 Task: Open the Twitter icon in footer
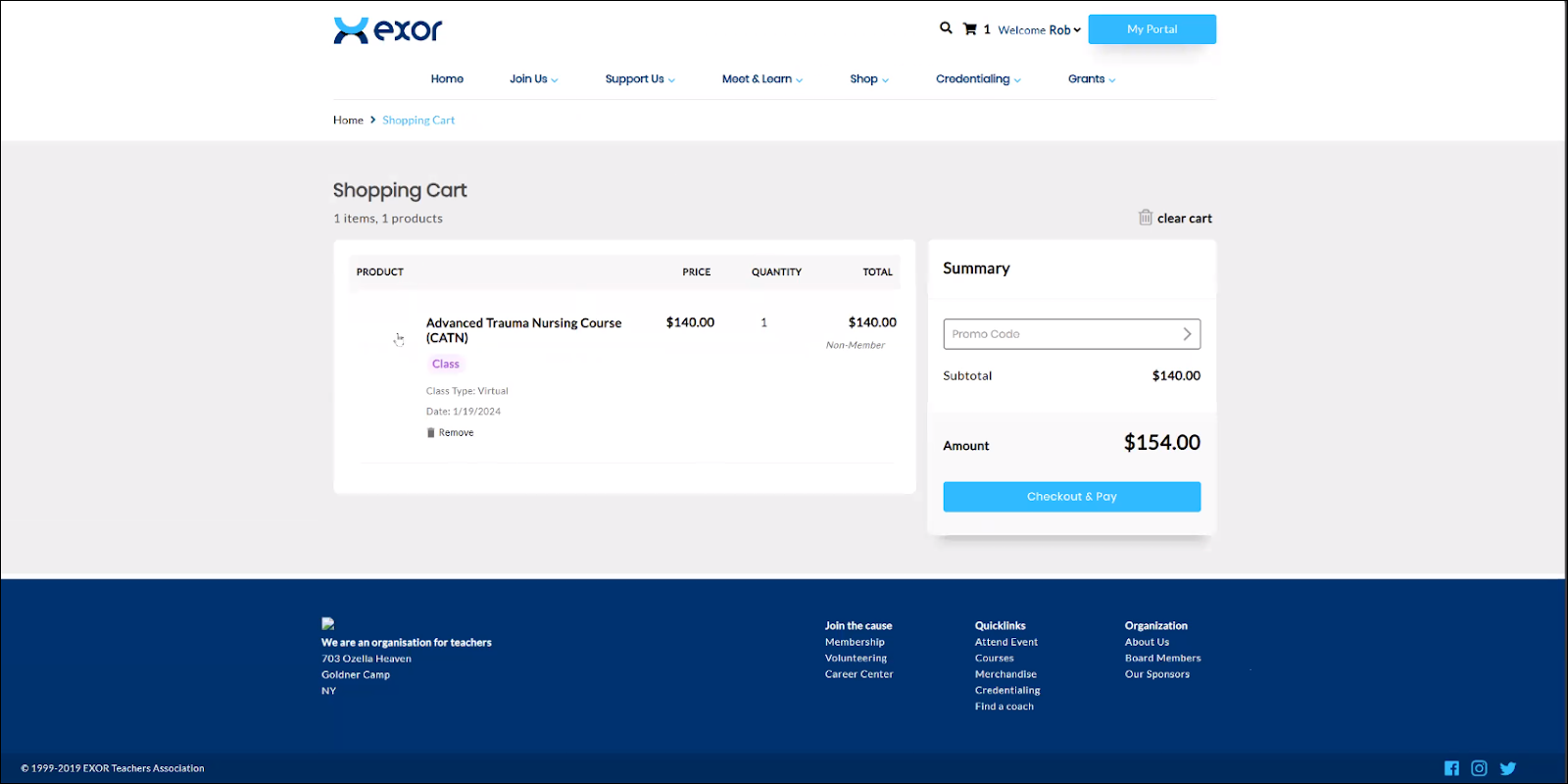tap(1507, 768)
